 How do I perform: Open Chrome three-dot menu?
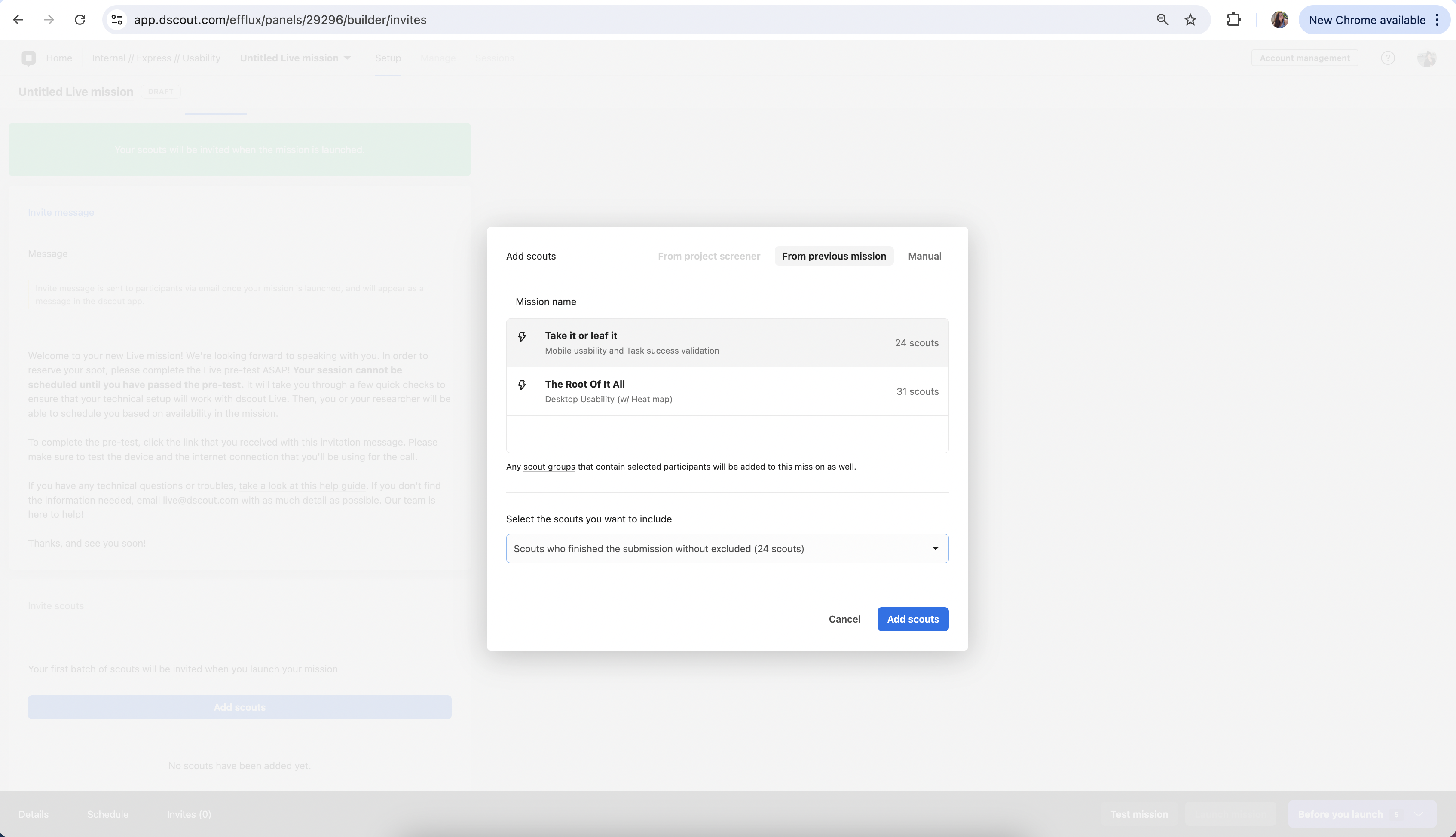pos(1437,20)
